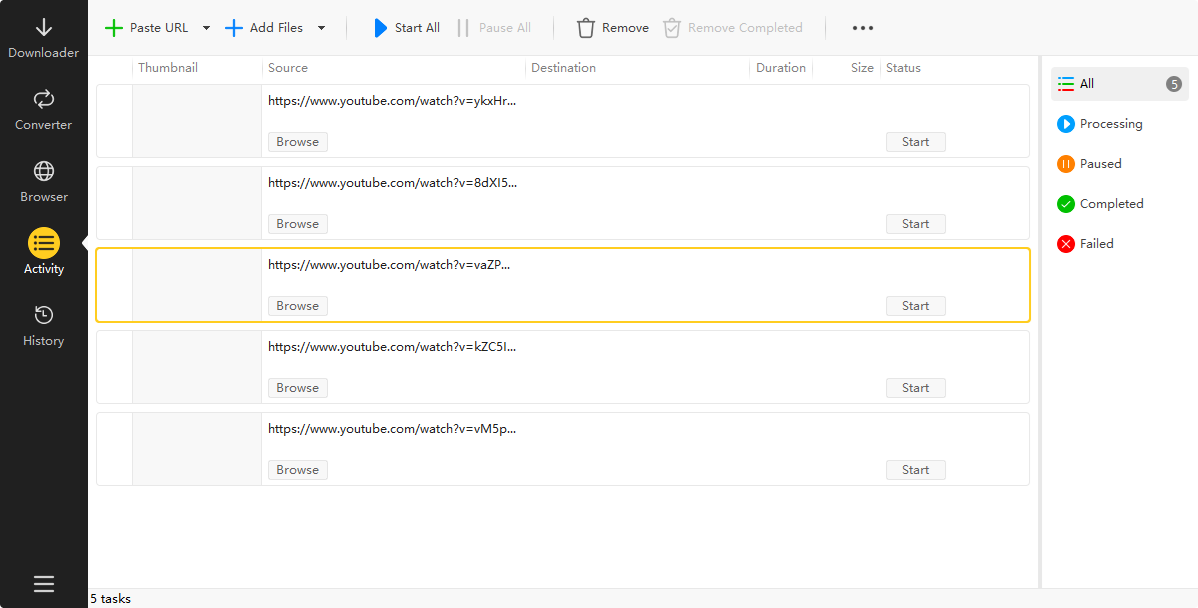The width and height of the screenshot is (1198, 608).
Task: Open the more options ellipsis menu
Action: pyautogui.click(x=862, y=28)
